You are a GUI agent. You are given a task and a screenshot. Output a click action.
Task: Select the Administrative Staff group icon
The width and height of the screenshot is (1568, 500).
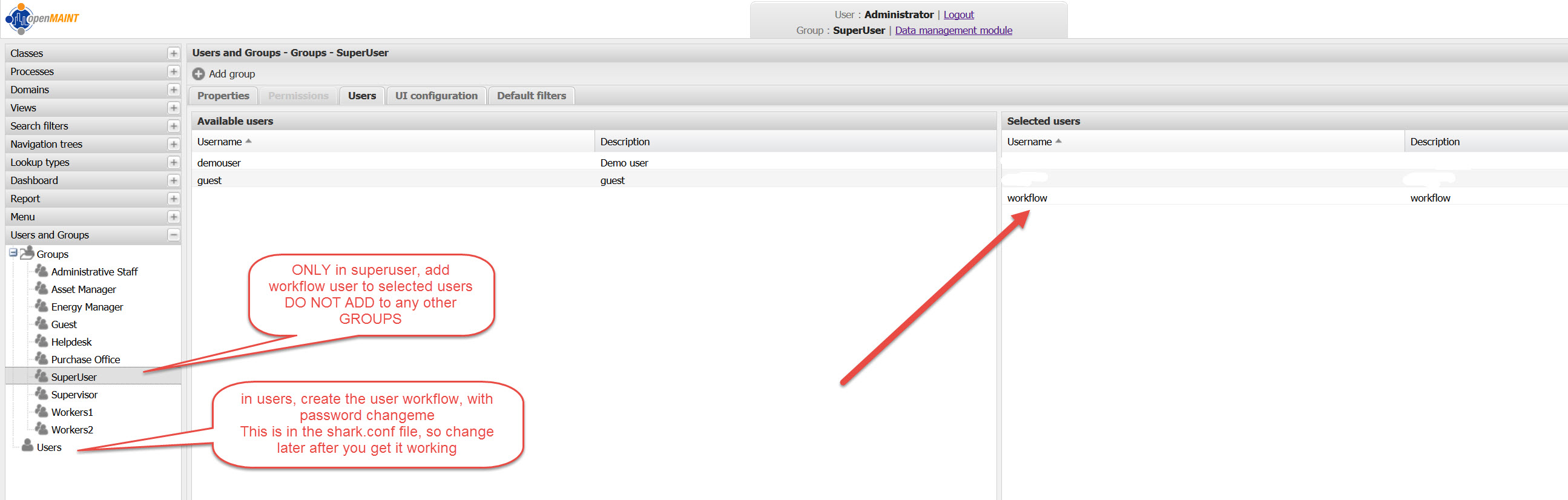pos(41,271)
